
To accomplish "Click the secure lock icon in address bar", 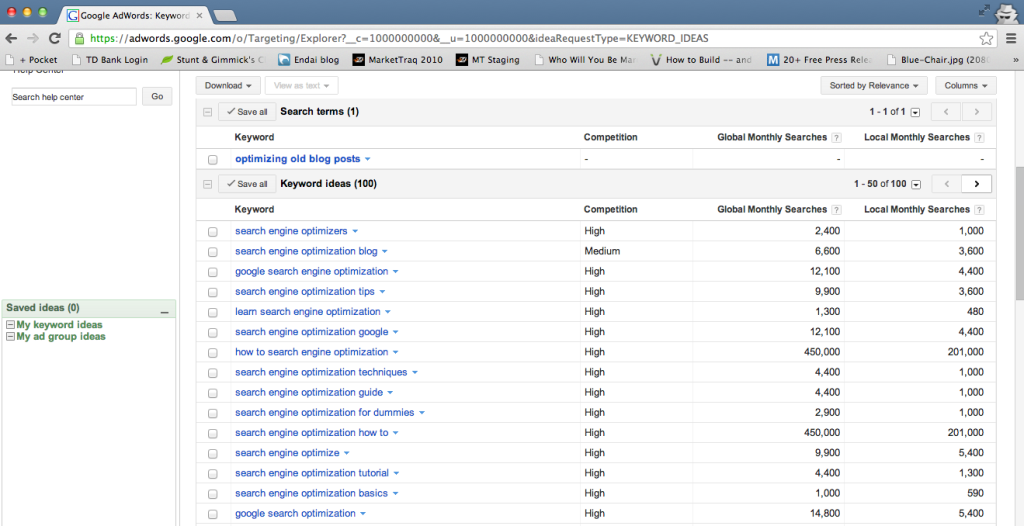I will coord(80,39).
